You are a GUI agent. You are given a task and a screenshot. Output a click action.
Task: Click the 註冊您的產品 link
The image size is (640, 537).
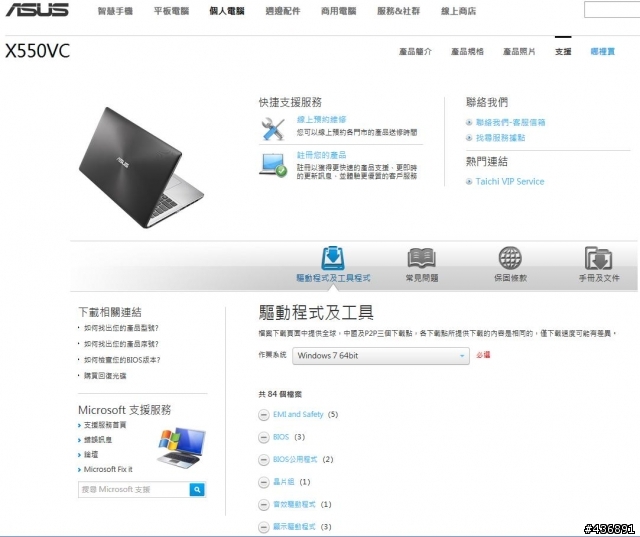click(322, 155)
